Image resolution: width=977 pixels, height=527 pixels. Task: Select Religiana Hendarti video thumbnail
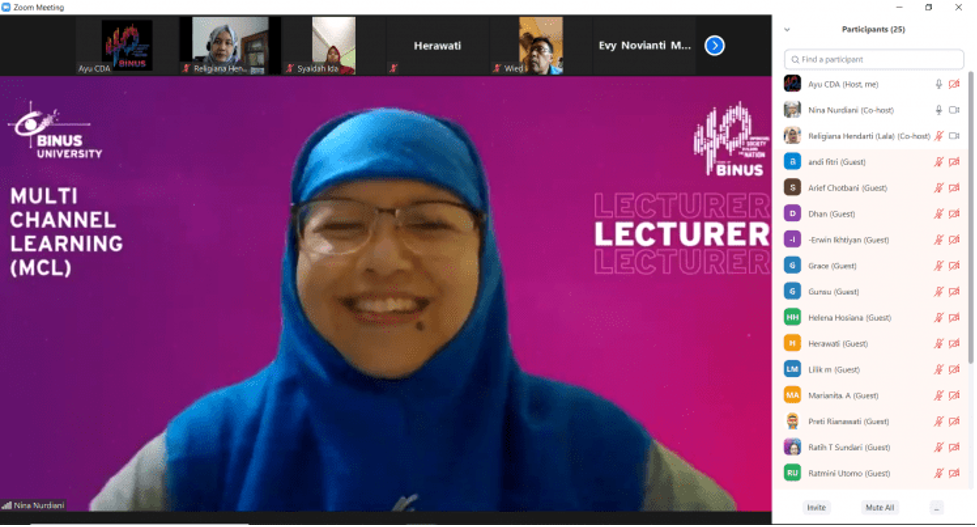(x=230, y=45)
